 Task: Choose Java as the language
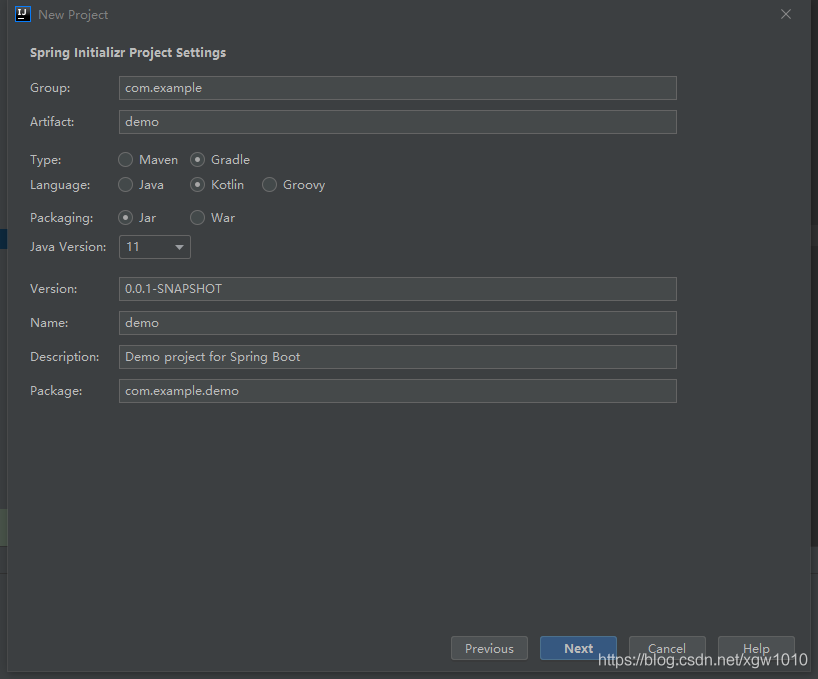(126, 185)
